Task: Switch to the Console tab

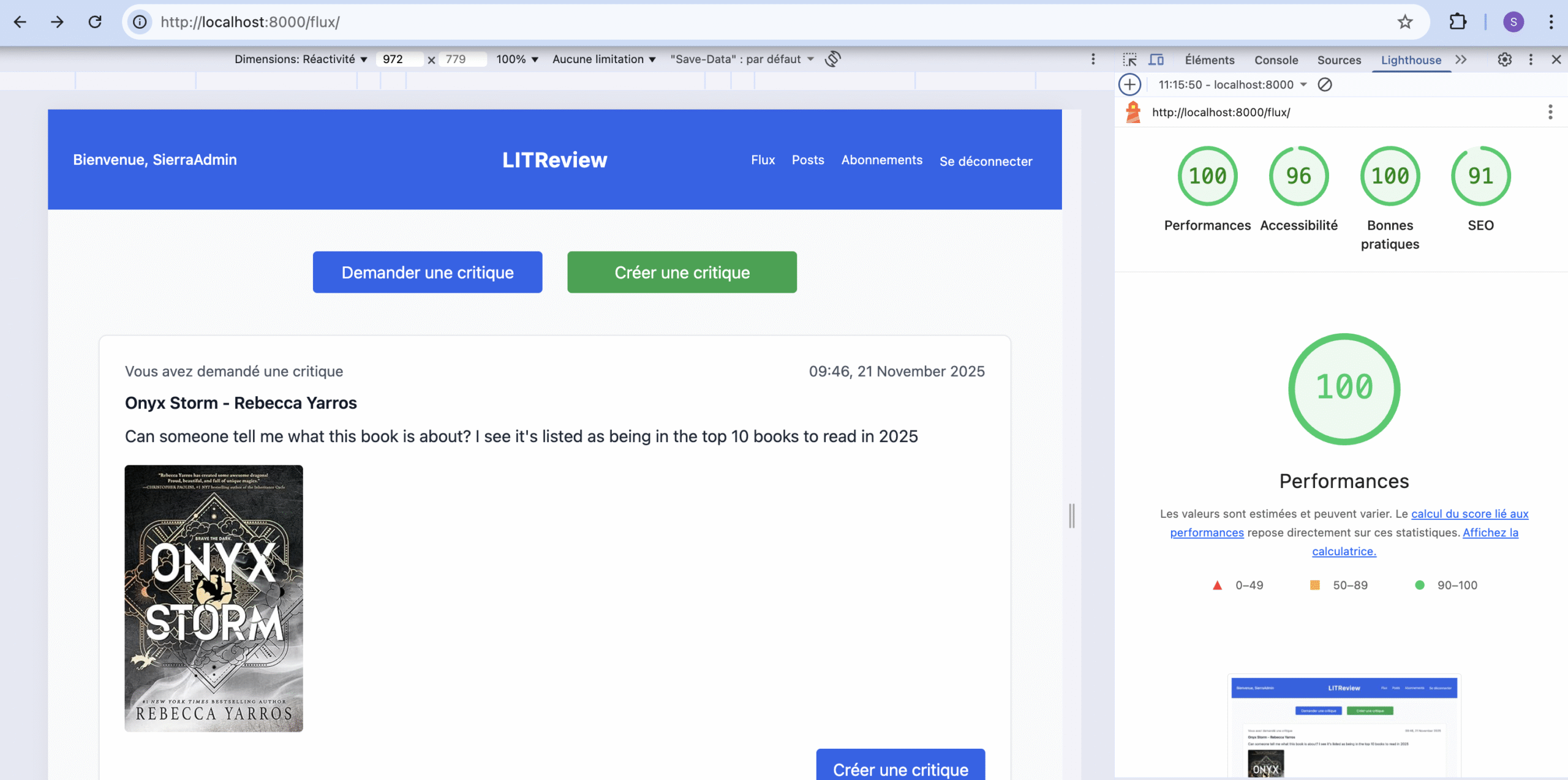Action: (1276, 60)
